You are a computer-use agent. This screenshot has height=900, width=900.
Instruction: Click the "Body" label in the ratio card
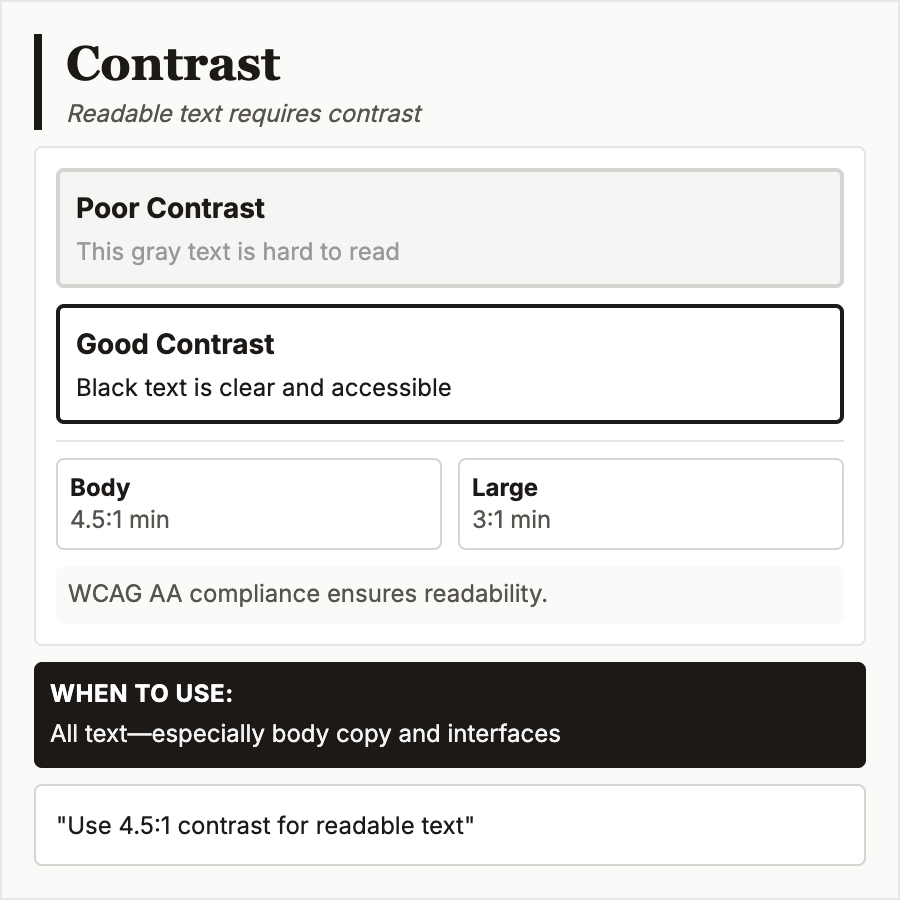pyautogui.click(x=100, y=488)
